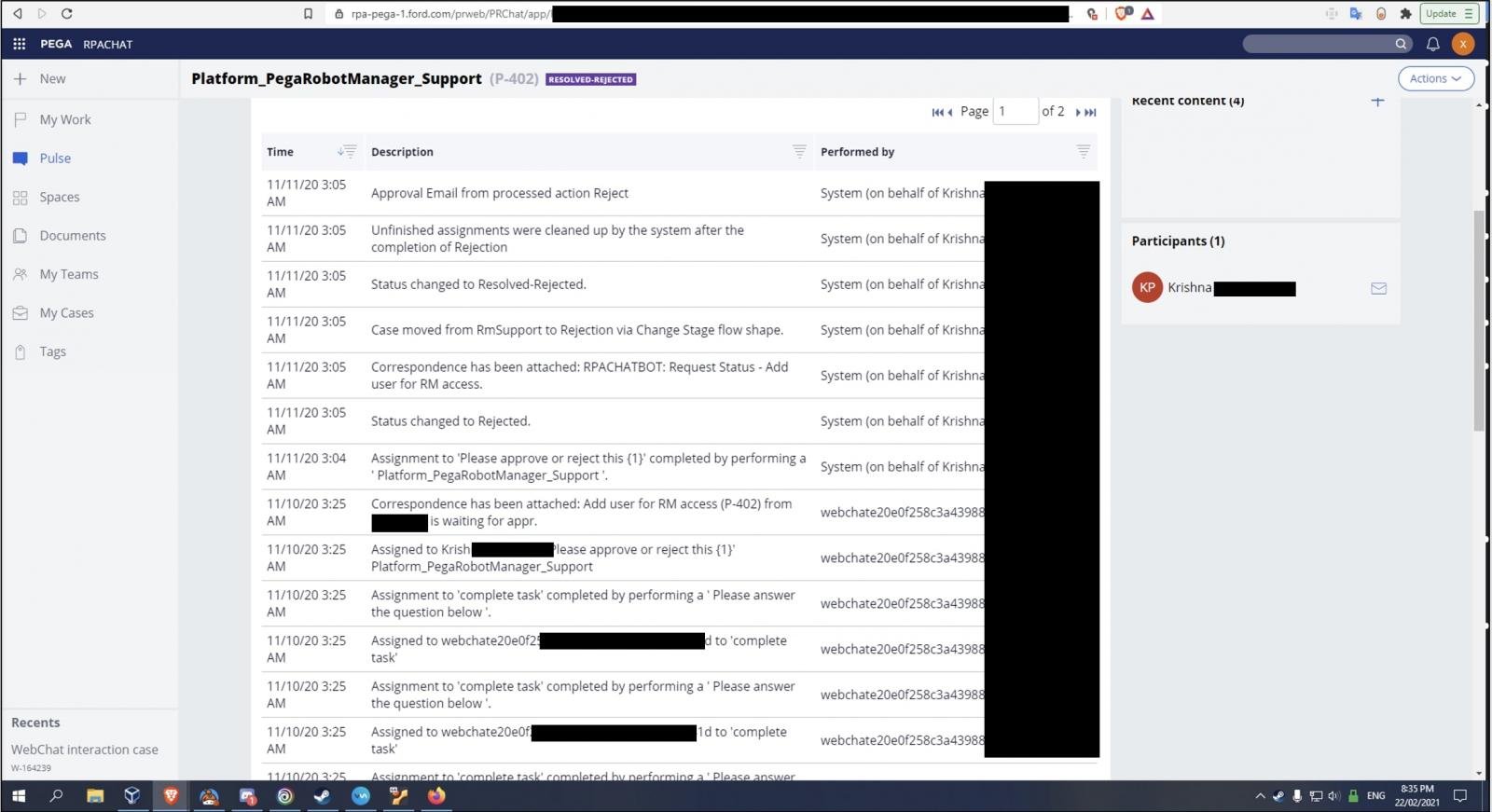This screenshot has width=1492, height=812.
Task: Add recent content with the plus icon
Action: [1377, 101]
